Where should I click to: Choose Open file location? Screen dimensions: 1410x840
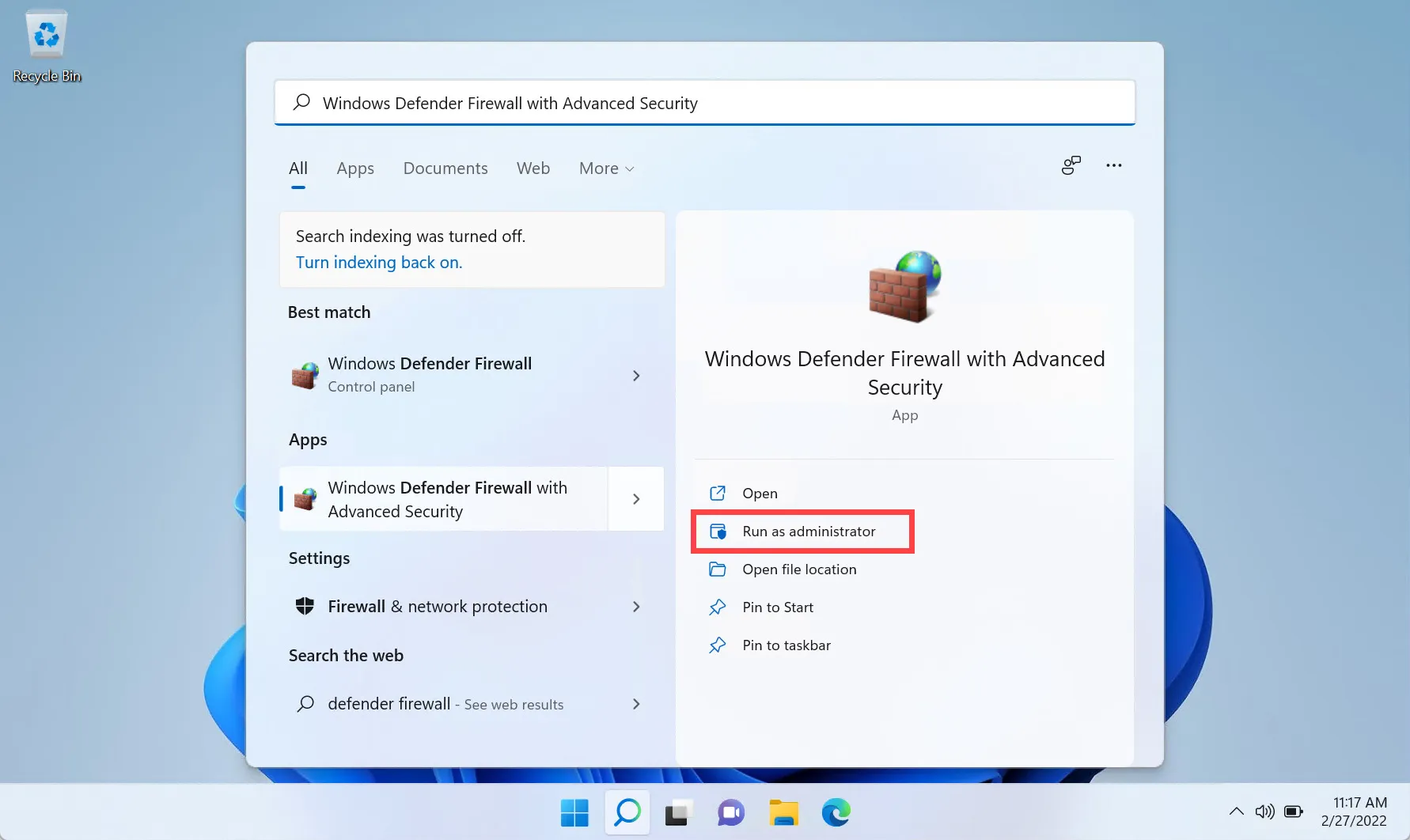click(x=799, y=569)
